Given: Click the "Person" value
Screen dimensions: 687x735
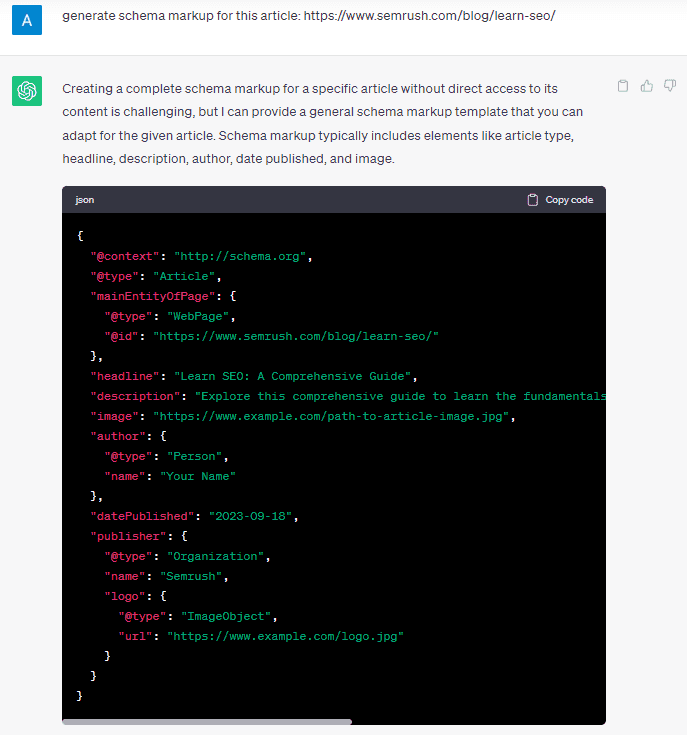Looking at the screenshot, I should click(194, 457).
